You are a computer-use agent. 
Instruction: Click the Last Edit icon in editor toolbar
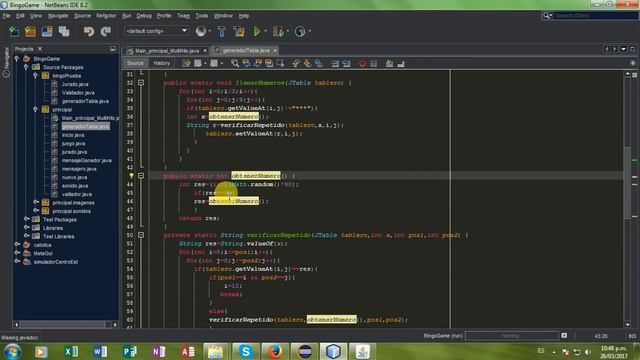point(187,63)
